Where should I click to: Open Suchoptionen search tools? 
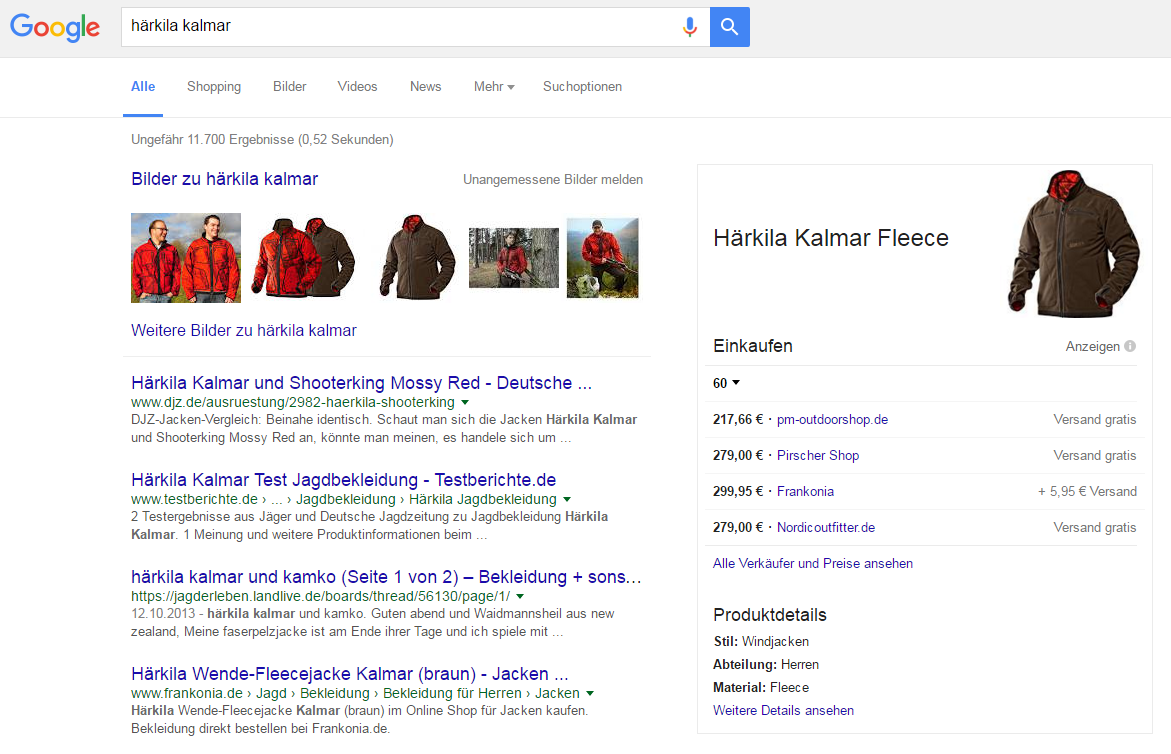pyautogui.click(x=583, y=87)
